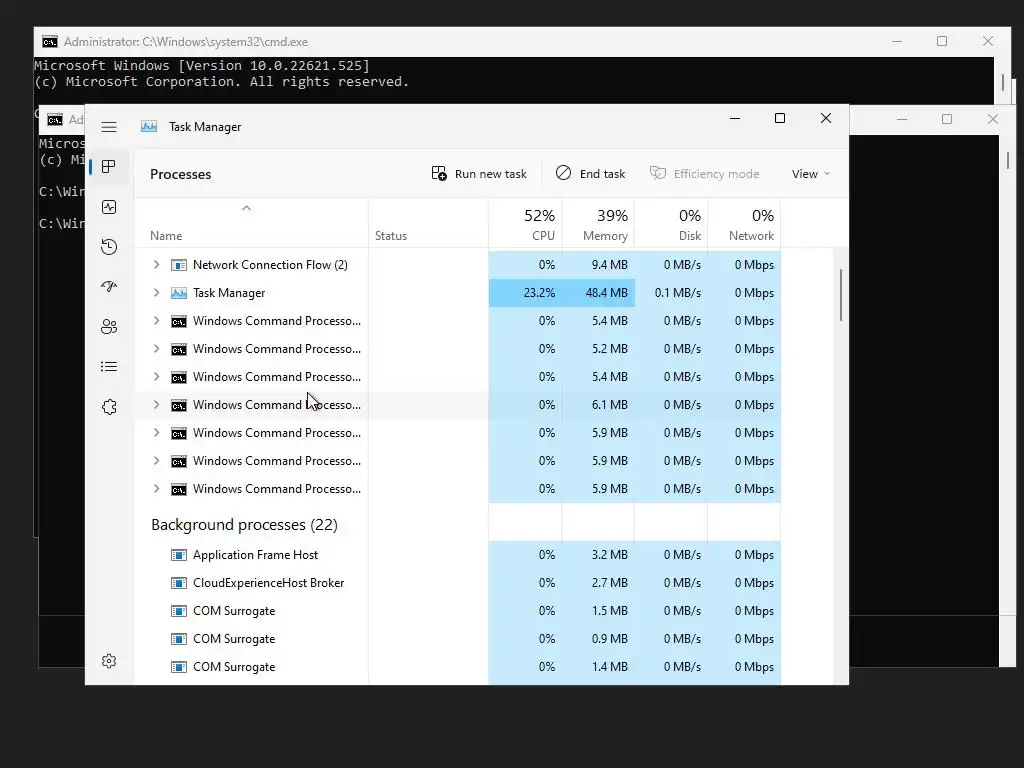The height and width of the screenshot is (768, 1024).
Task: Click the Administrator cmd.exe window title
Action: click(x=185, y=42)
